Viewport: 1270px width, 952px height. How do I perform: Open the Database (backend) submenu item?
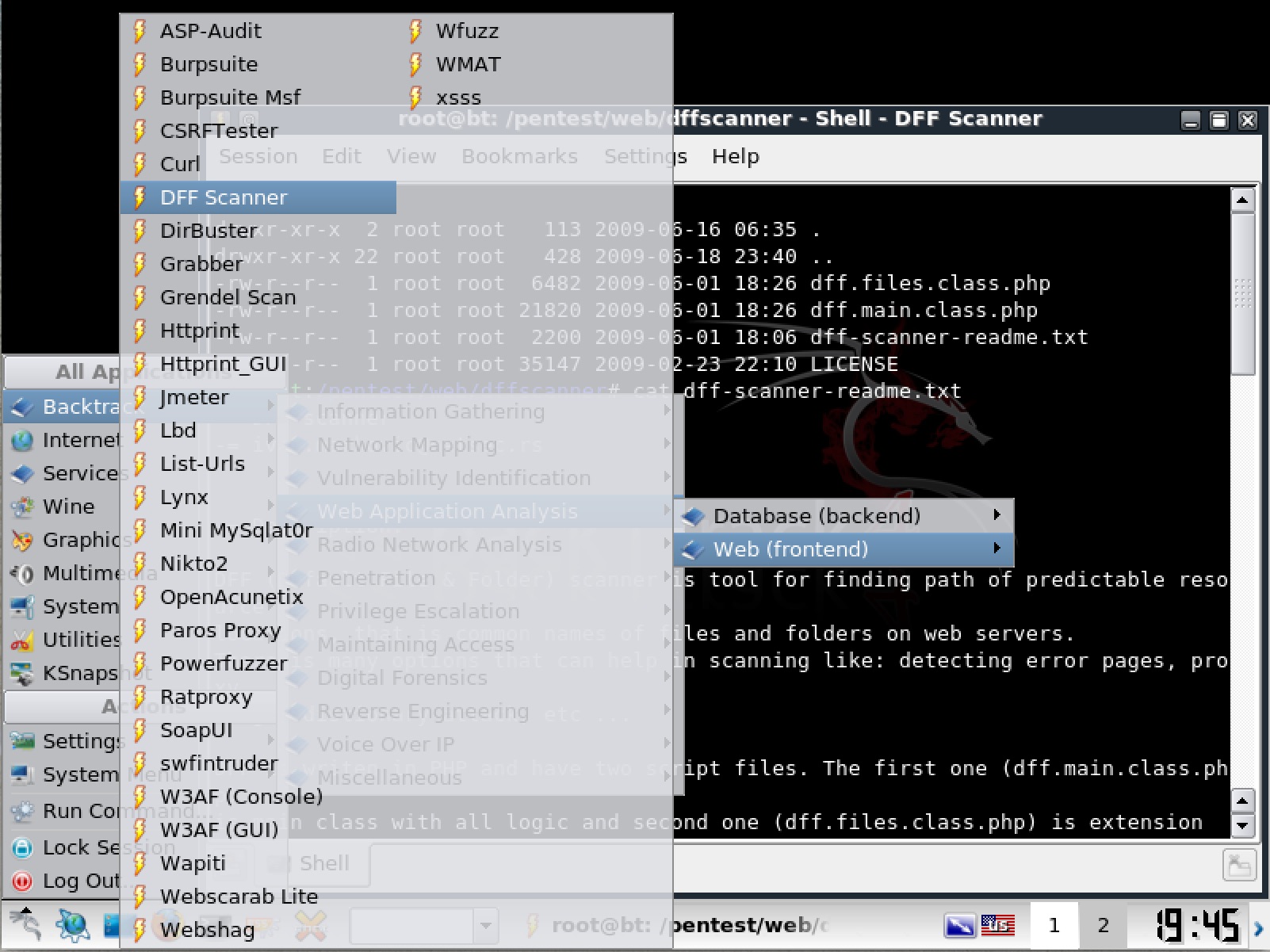pyautogui.click(x=844, y=516)
